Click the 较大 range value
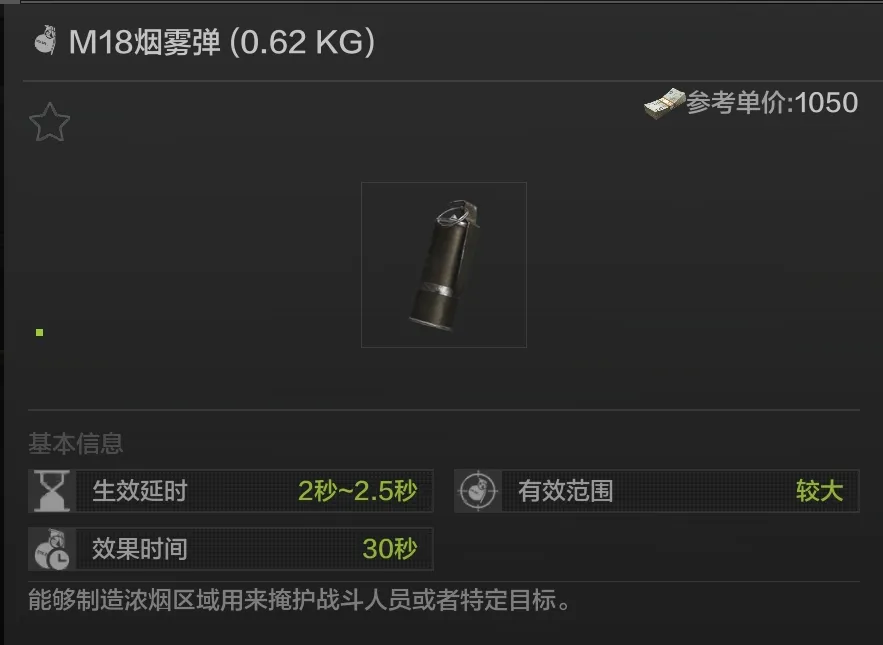The width and height of the screenshot is (883, 645). [x=819, y=491]
